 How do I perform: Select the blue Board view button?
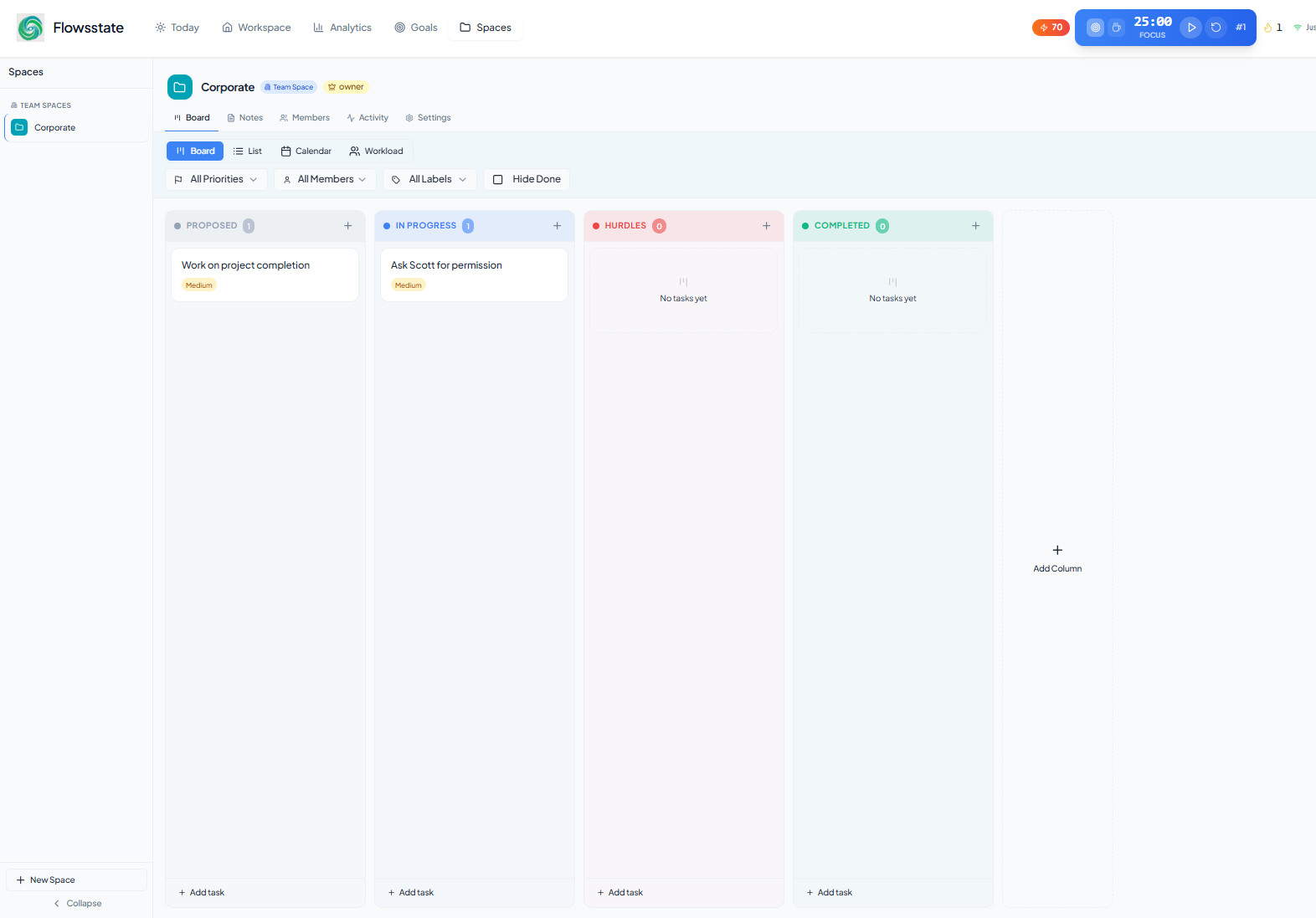195,151
